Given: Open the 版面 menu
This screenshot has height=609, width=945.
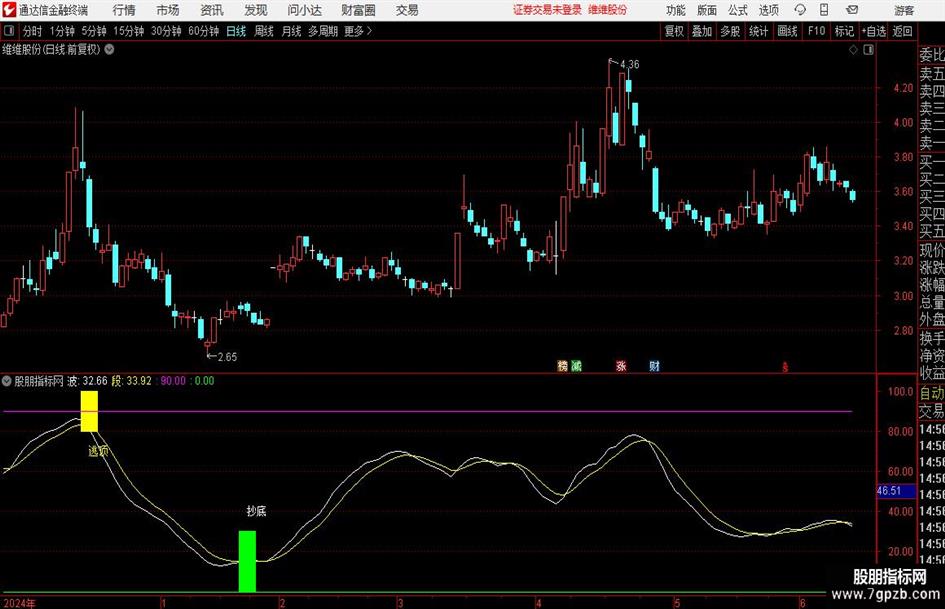Looking at the screenshot, I should (x=706, y=10).
